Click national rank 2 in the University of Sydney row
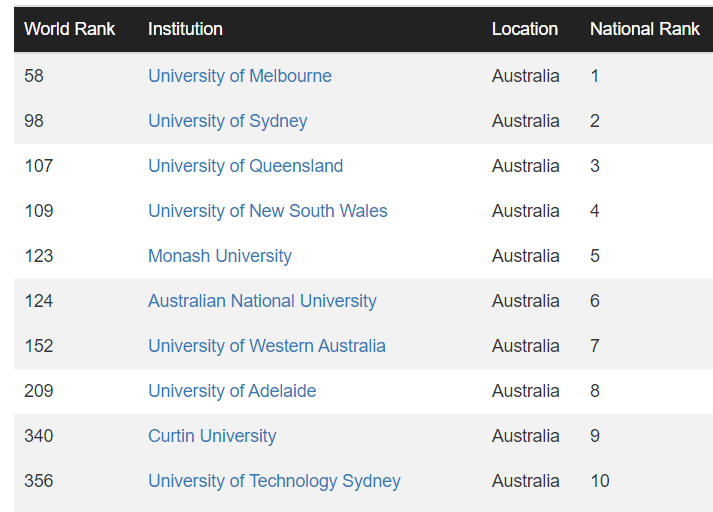 coord(595,121)
